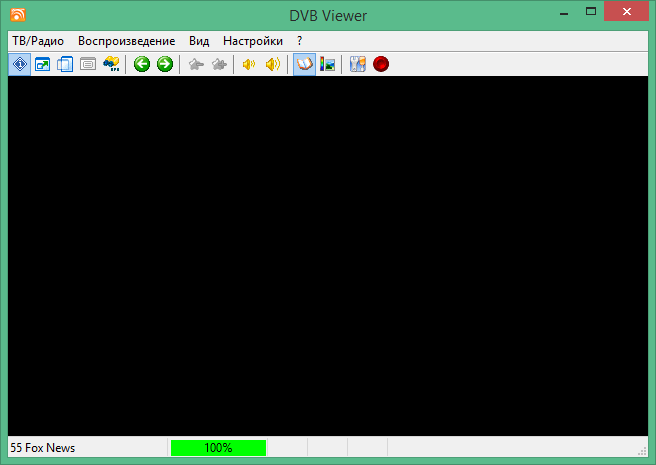
Task: Go to next channel green right arrow
Action: 165,64
